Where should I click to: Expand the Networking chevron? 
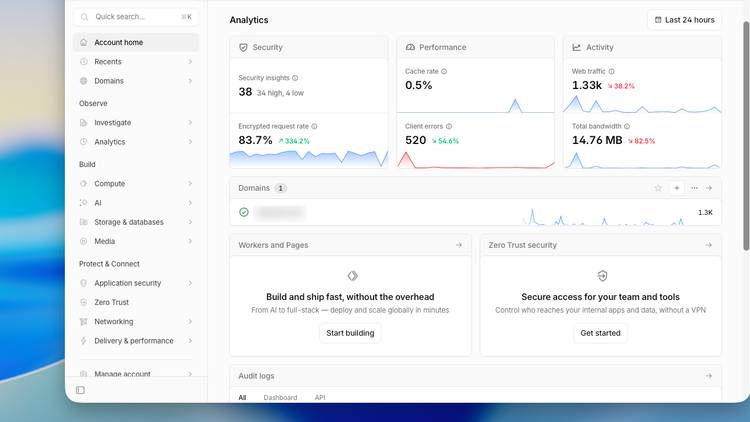click(190, 322)
